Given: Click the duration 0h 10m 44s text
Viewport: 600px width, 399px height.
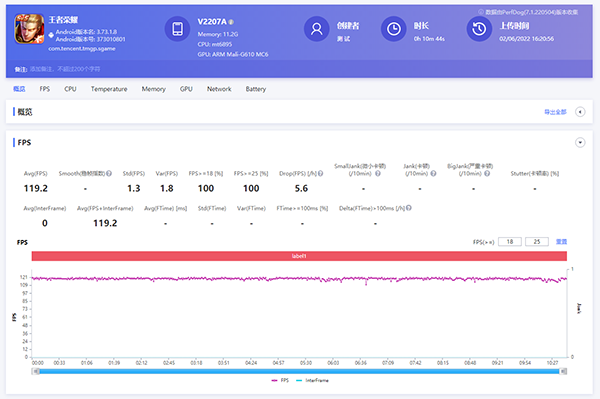Looking at the screenshot, I should click(x=429, y=39).
